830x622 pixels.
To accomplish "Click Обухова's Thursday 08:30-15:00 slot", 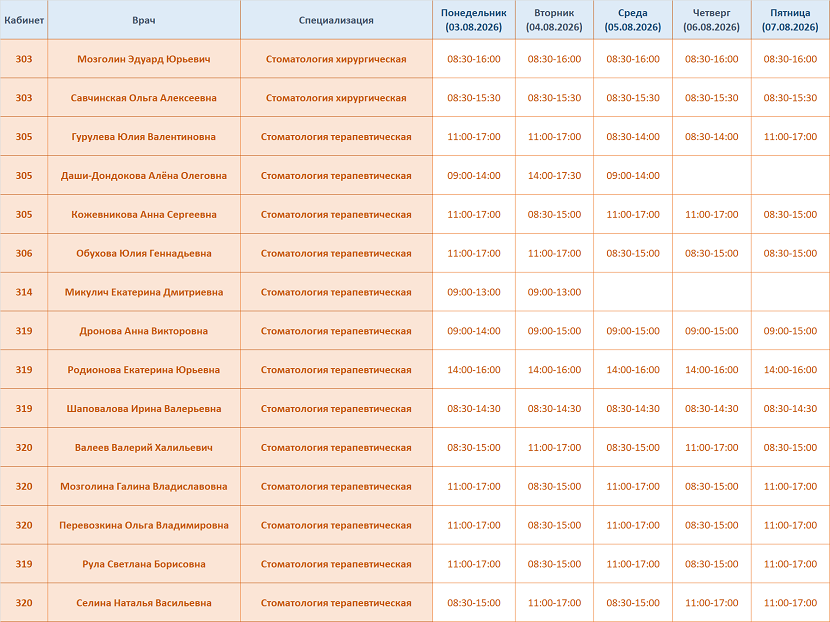I will [x=711, y=253].
